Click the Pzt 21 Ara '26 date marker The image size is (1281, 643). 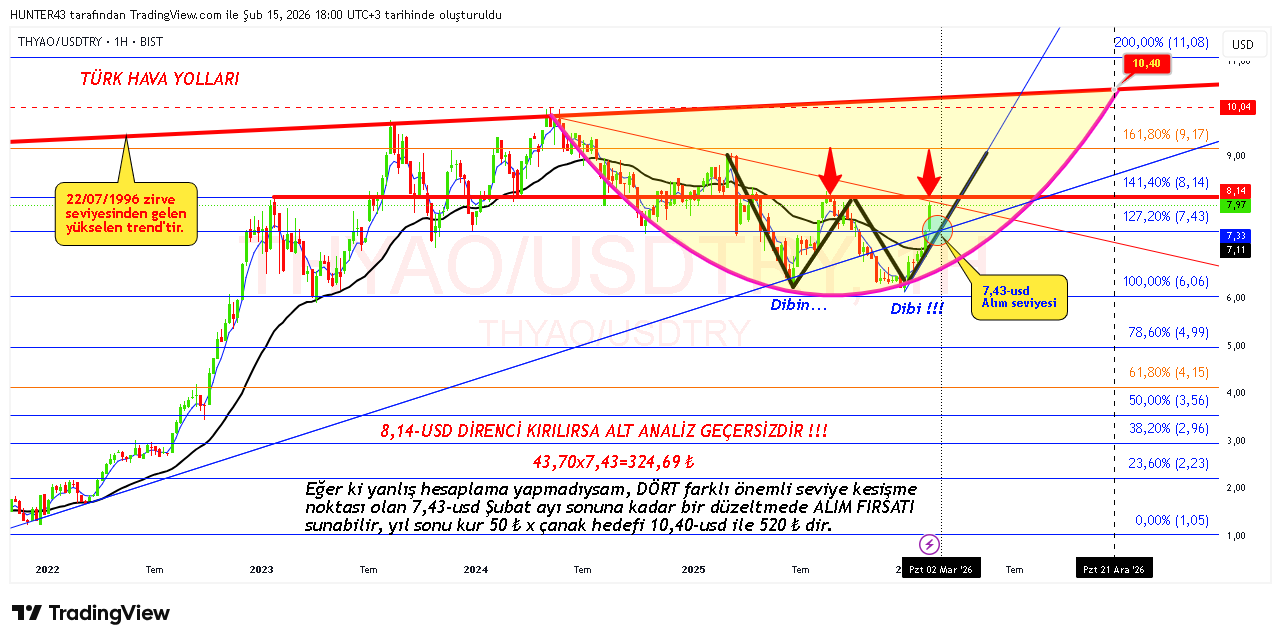pos(1114,569)
